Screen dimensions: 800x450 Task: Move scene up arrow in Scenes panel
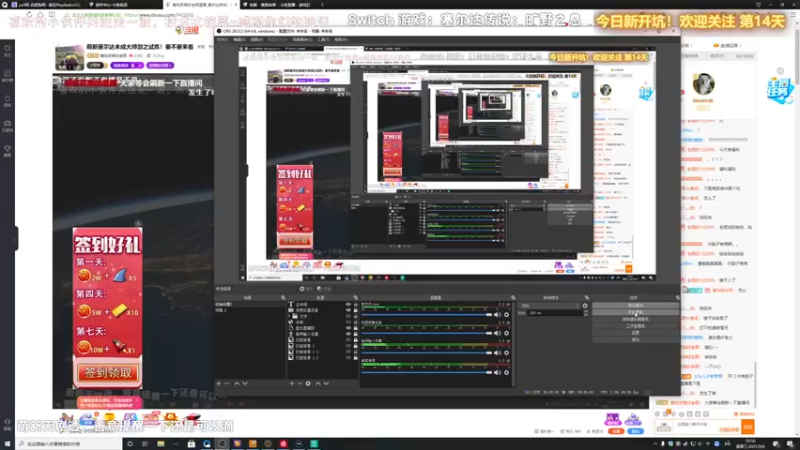click(236, 383)
